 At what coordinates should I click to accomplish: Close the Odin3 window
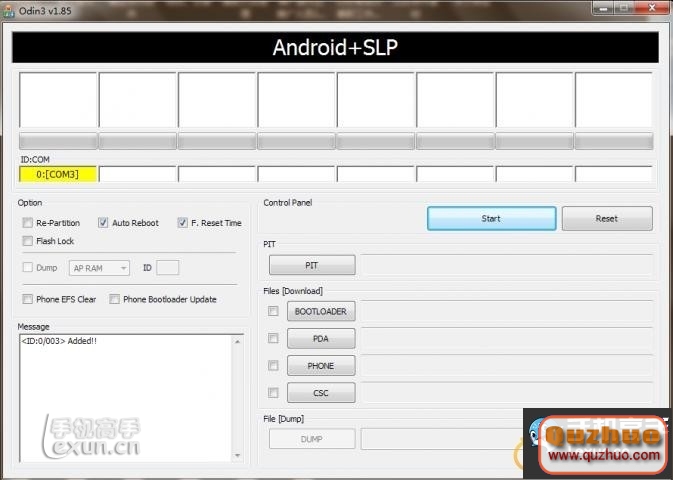652,8
